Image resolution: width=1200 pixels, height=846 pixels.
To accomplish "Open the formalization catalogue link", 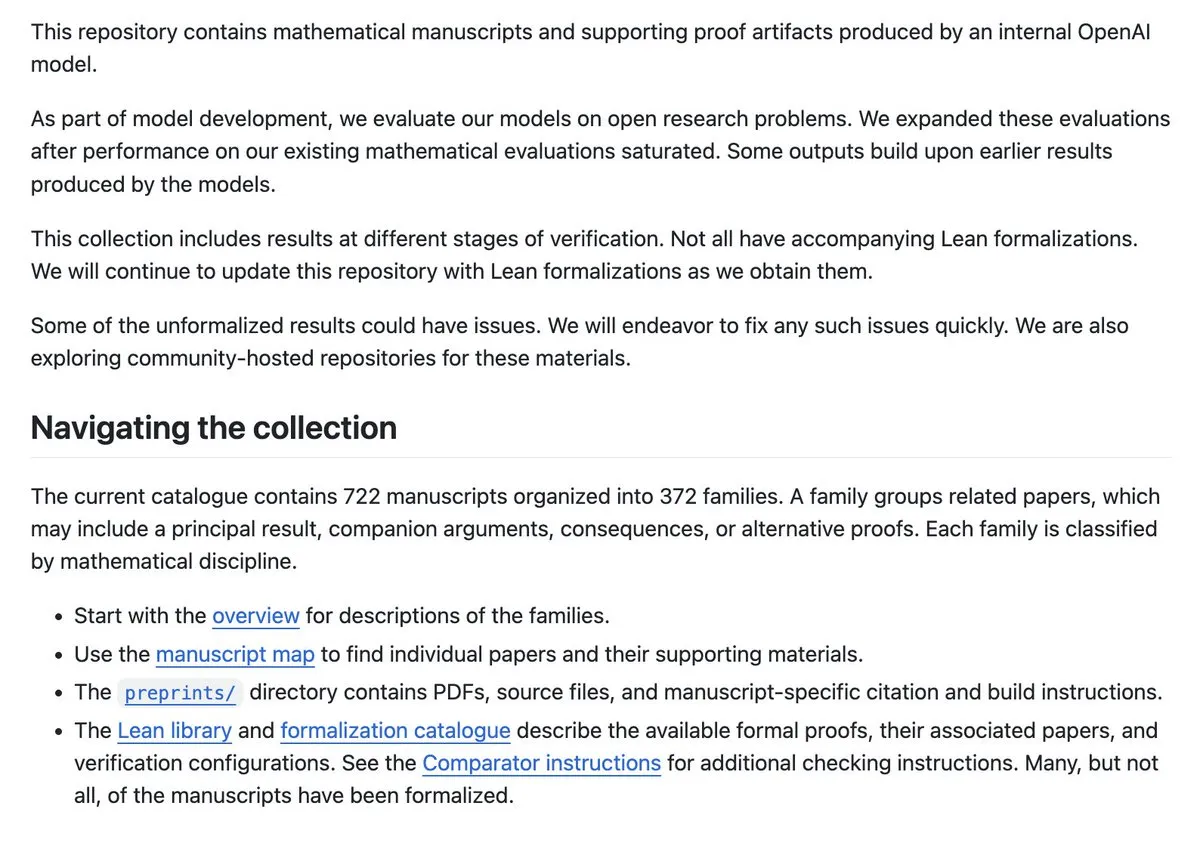I will pyautogui.click(x=396, y=731).
